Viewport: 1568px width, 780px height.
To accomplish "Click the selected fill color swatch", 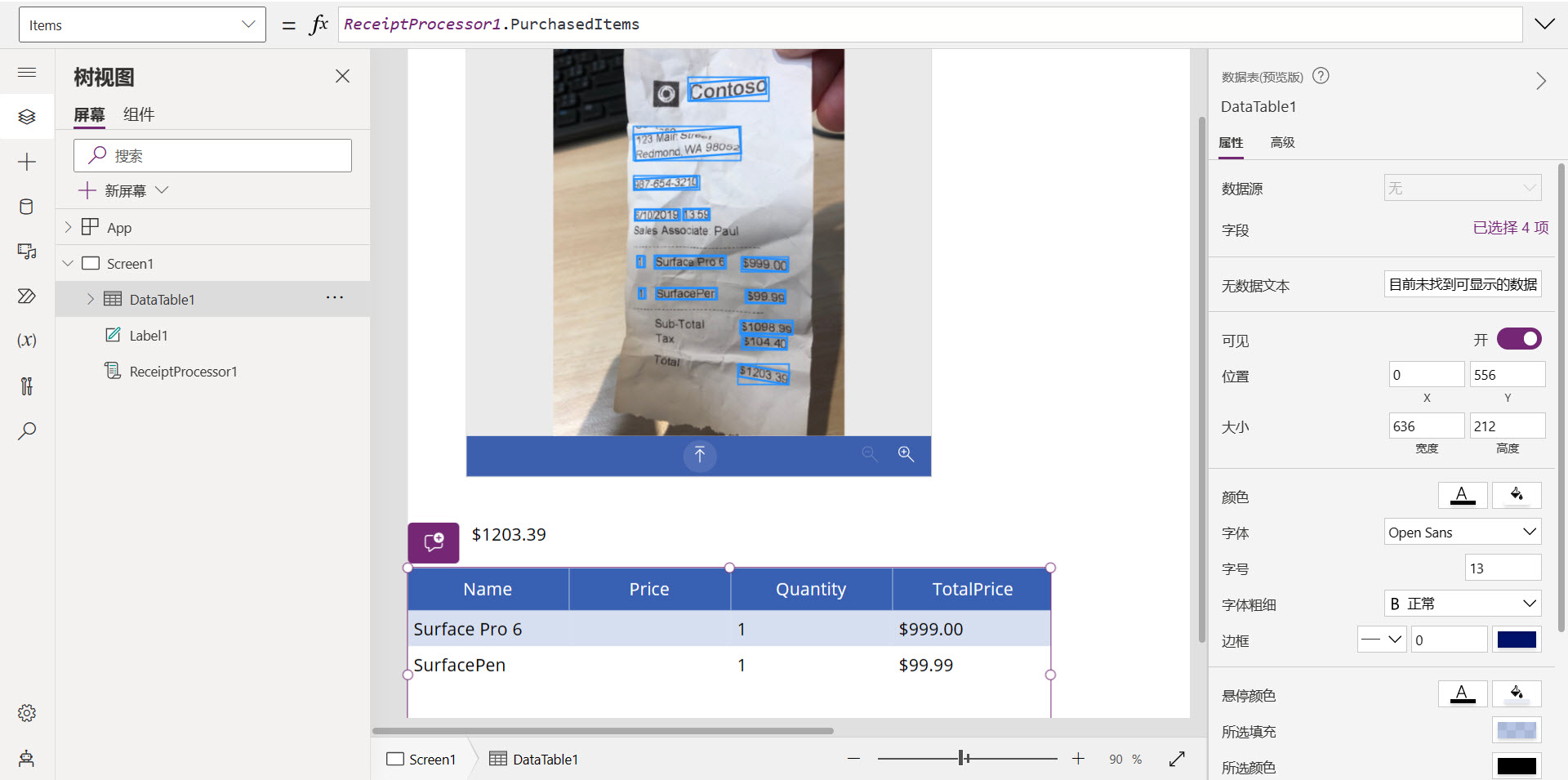I will tap(1517, 730).
